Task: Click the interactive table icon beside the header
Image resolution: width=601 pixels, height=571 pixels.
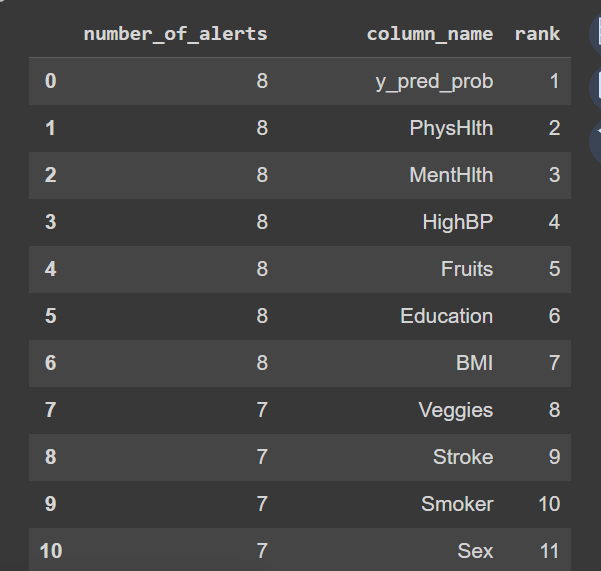Action: [596, 33]
